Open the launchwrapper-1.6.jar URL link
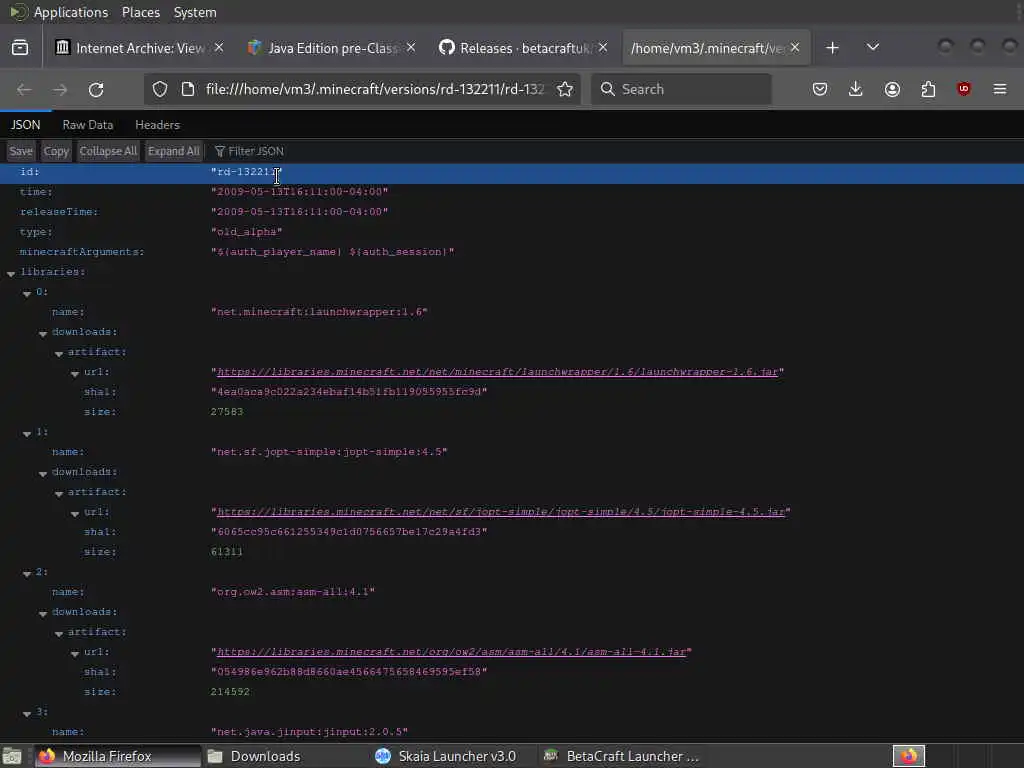This screenshot has width=1024, height=768. pyautogui.click(x=498, y=372)
